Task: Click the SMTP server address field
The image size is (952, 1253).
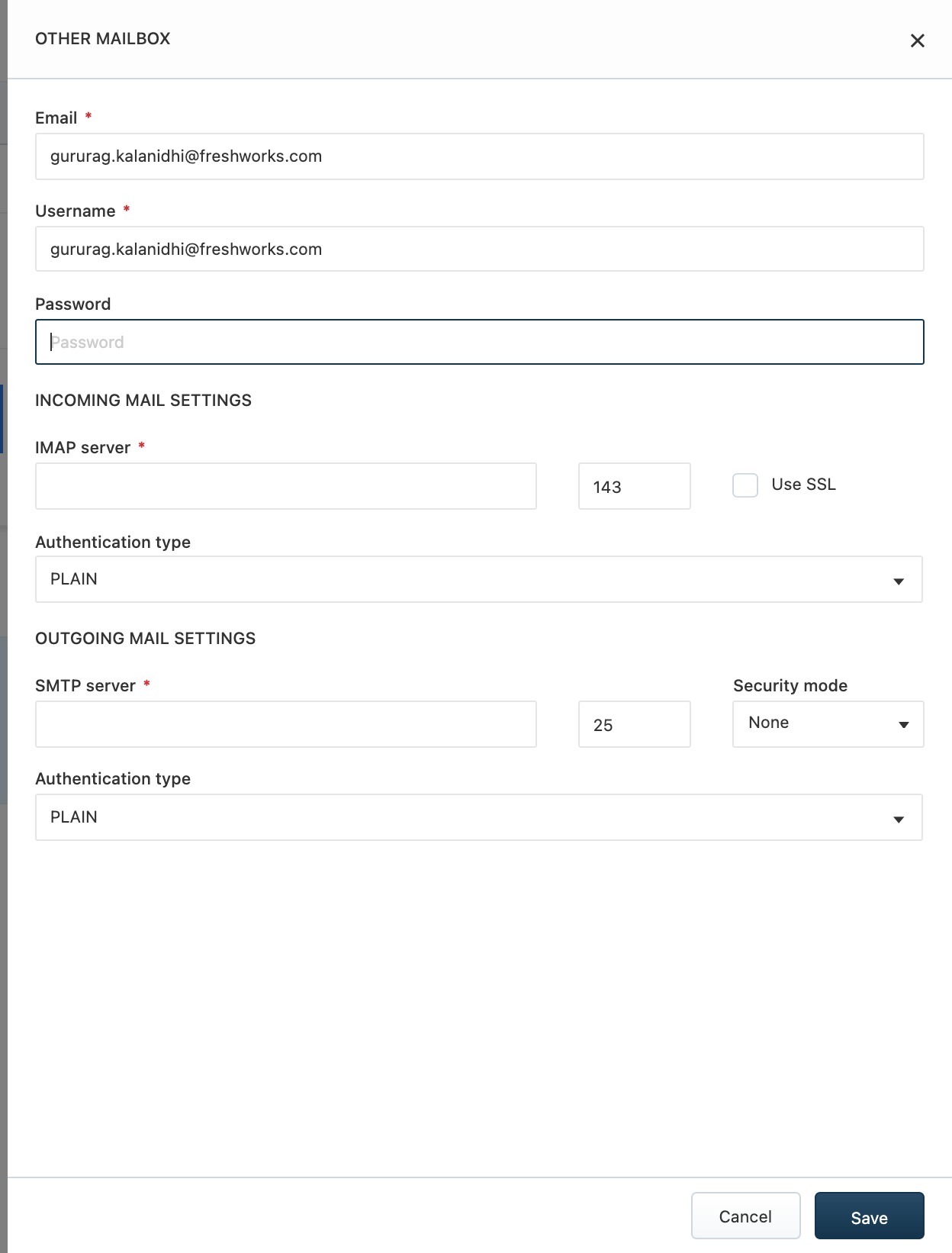Action: (x=286, y=724)
